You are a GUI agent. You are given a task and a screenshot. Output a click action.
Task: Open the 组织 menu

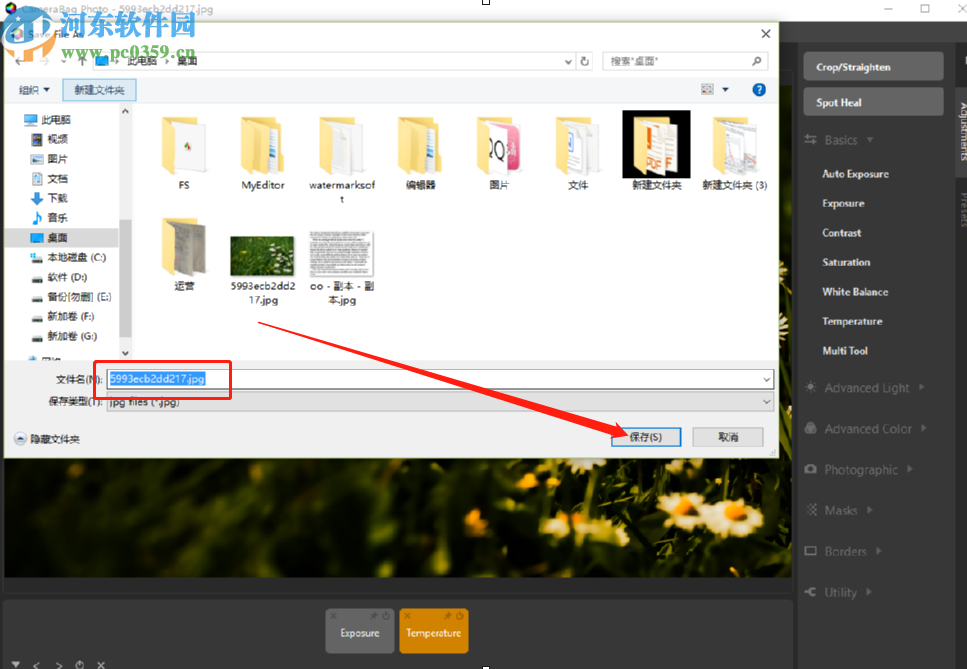[x=33, y=90]
